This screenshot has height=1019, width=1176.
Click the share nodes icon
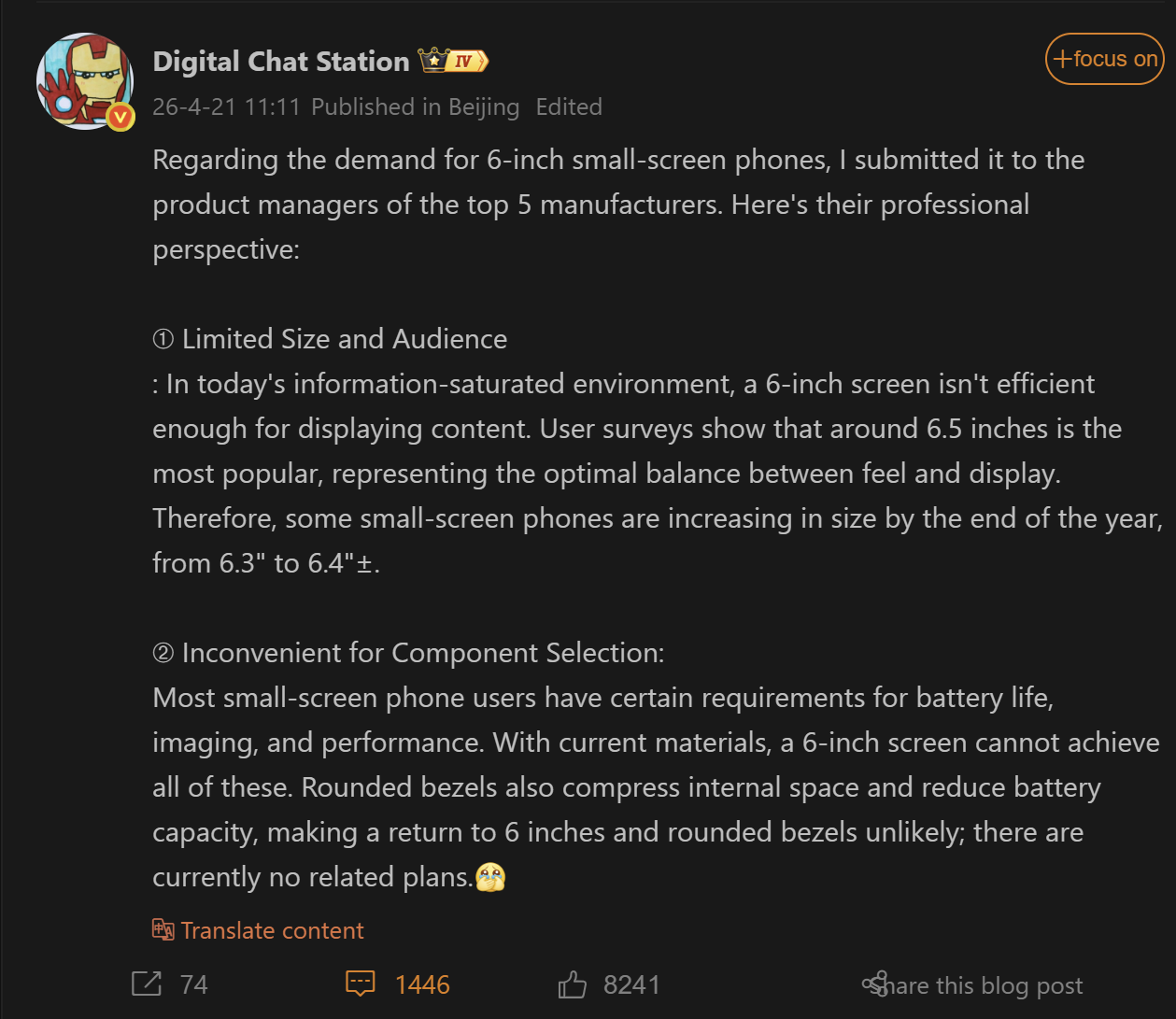[x=874, y=984]
